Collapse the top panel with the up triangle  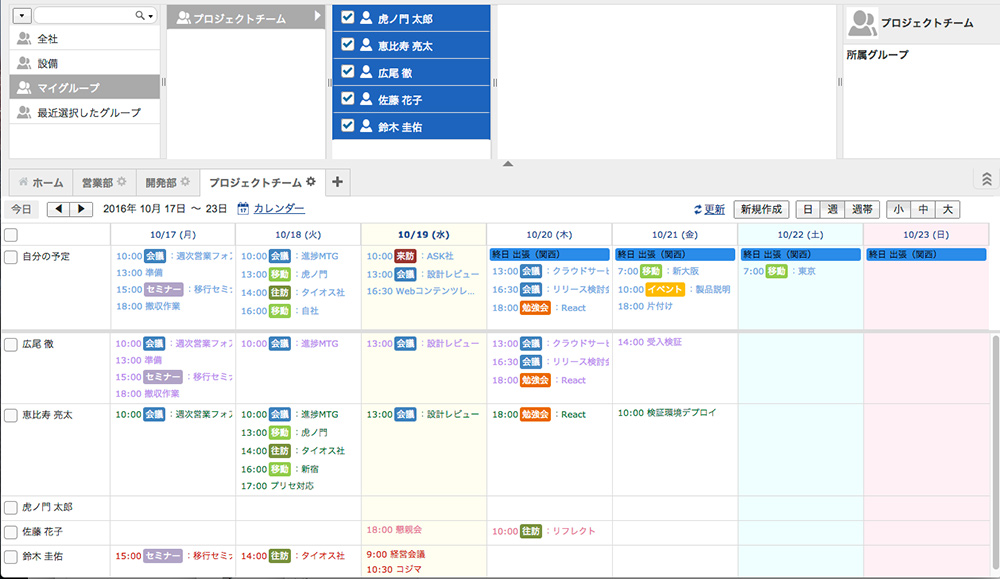[x=507, y=163]
